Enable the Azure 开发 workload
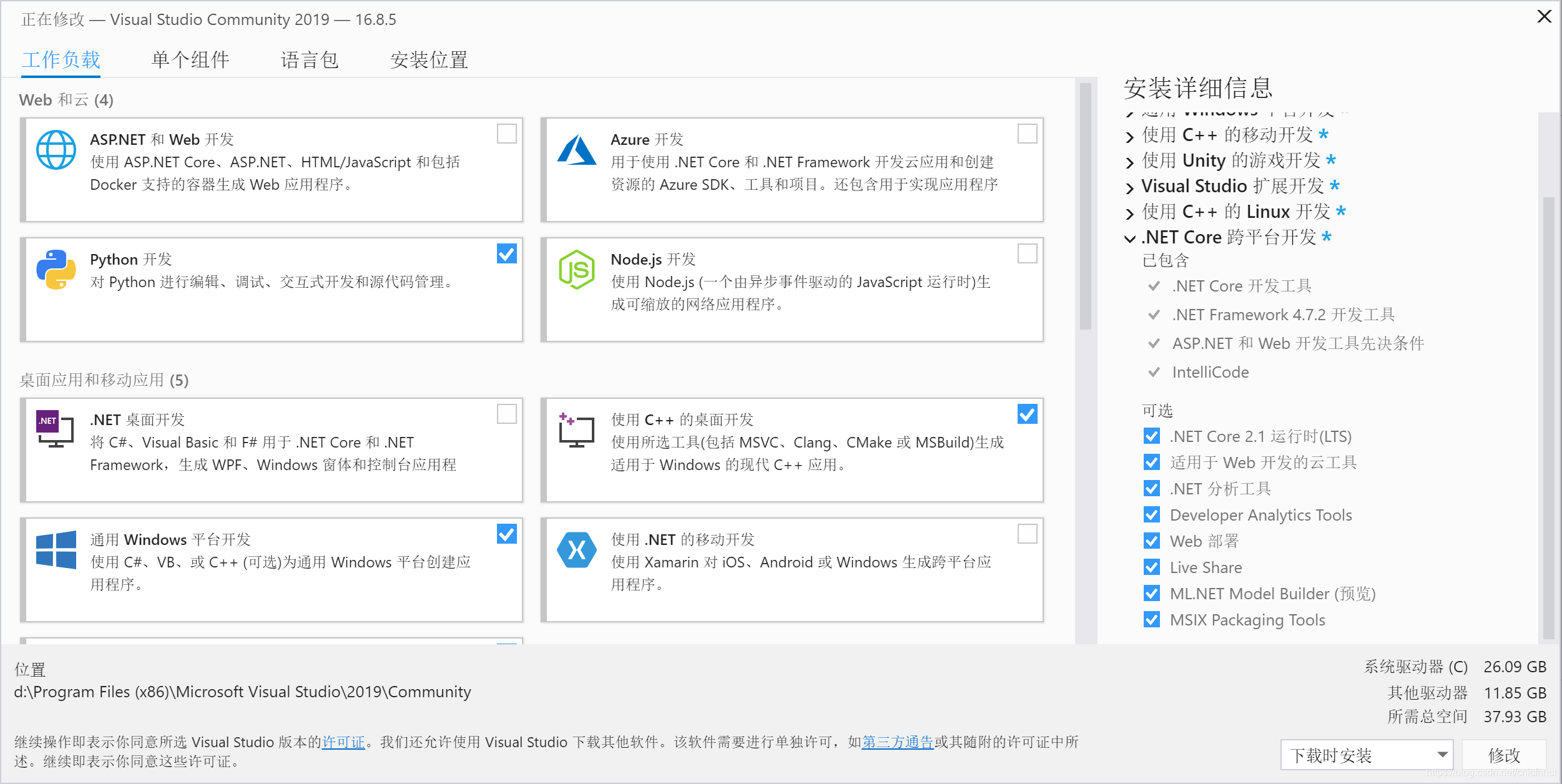The height and width of the screenshot is (784, 1562). (x=1026, y=134)
